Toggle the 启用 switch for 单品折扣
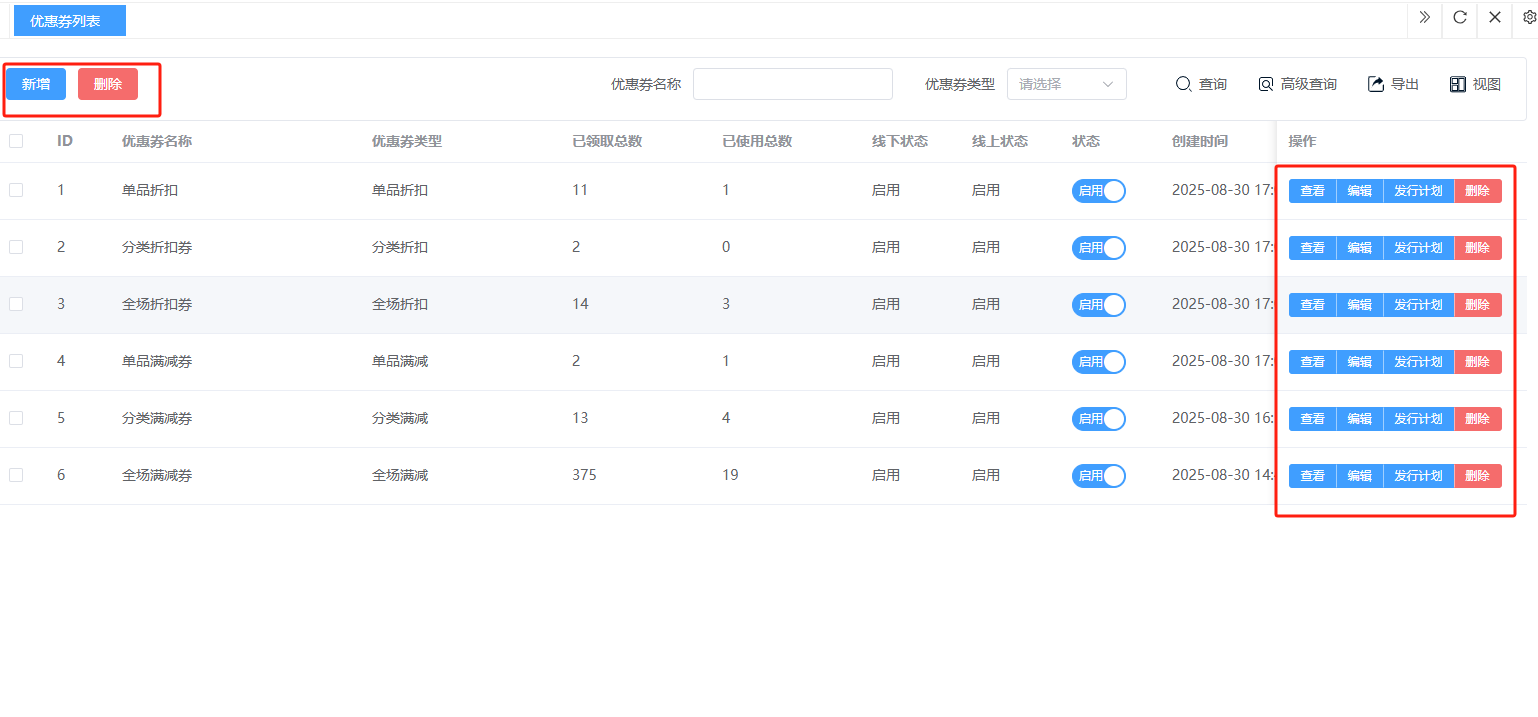1538x717 pixels. [x=1098, y=191]
